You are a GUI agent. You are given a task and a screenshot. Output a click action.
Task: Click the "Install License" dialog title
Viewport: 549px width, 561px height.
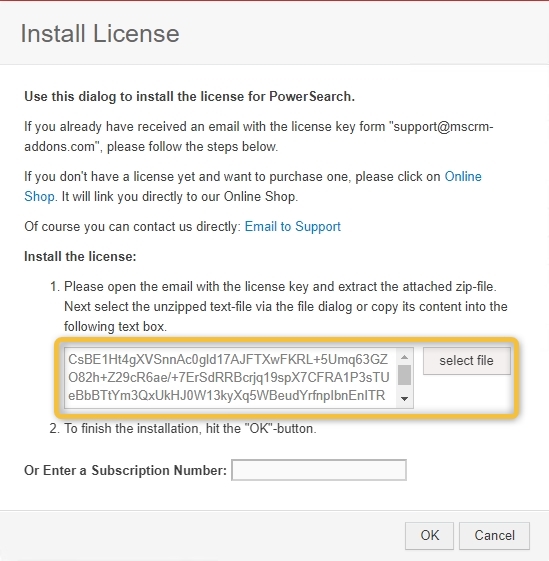point(100,34)
